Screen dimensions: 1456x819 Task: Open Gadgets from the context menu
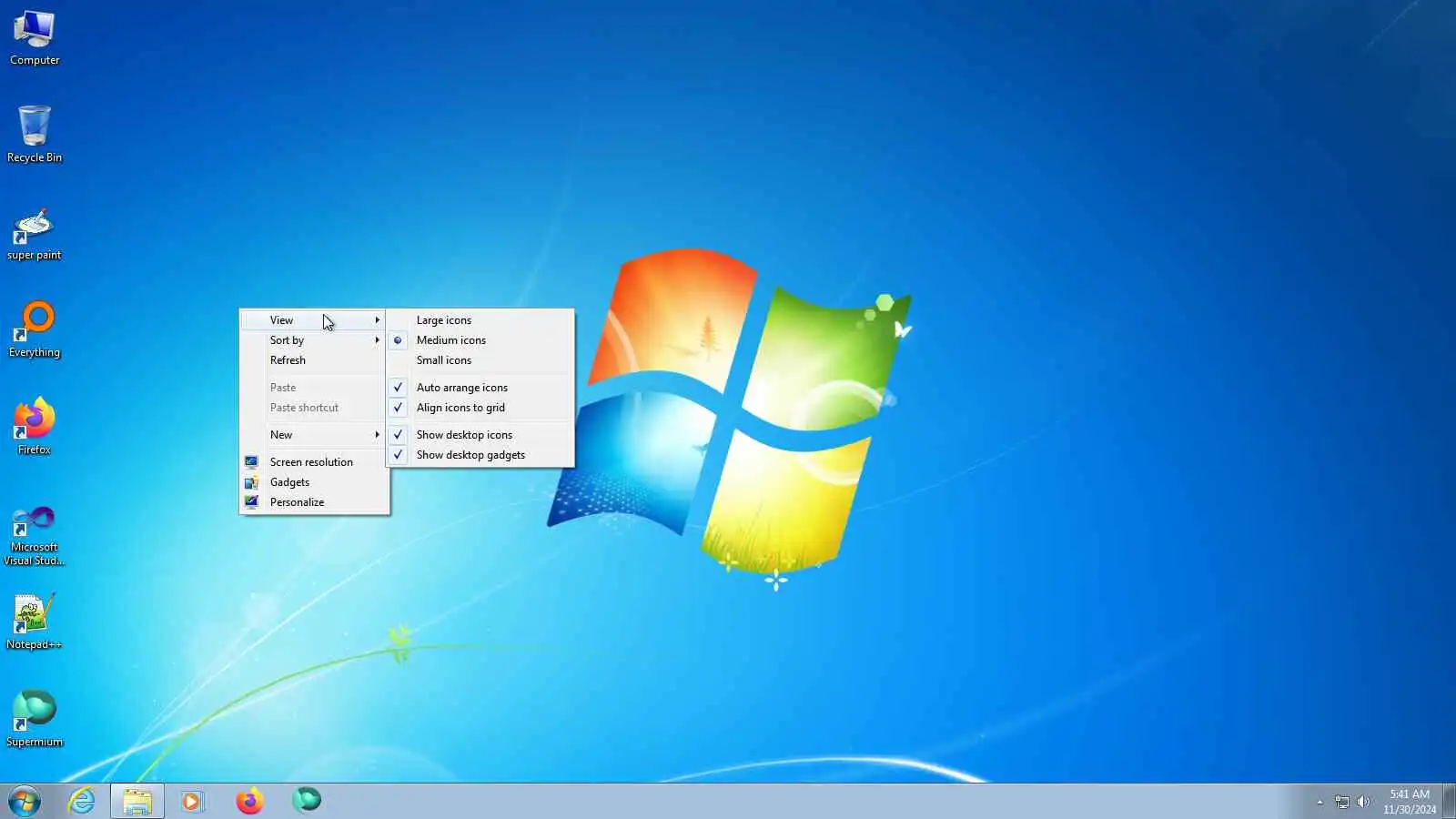coord(314,482)
